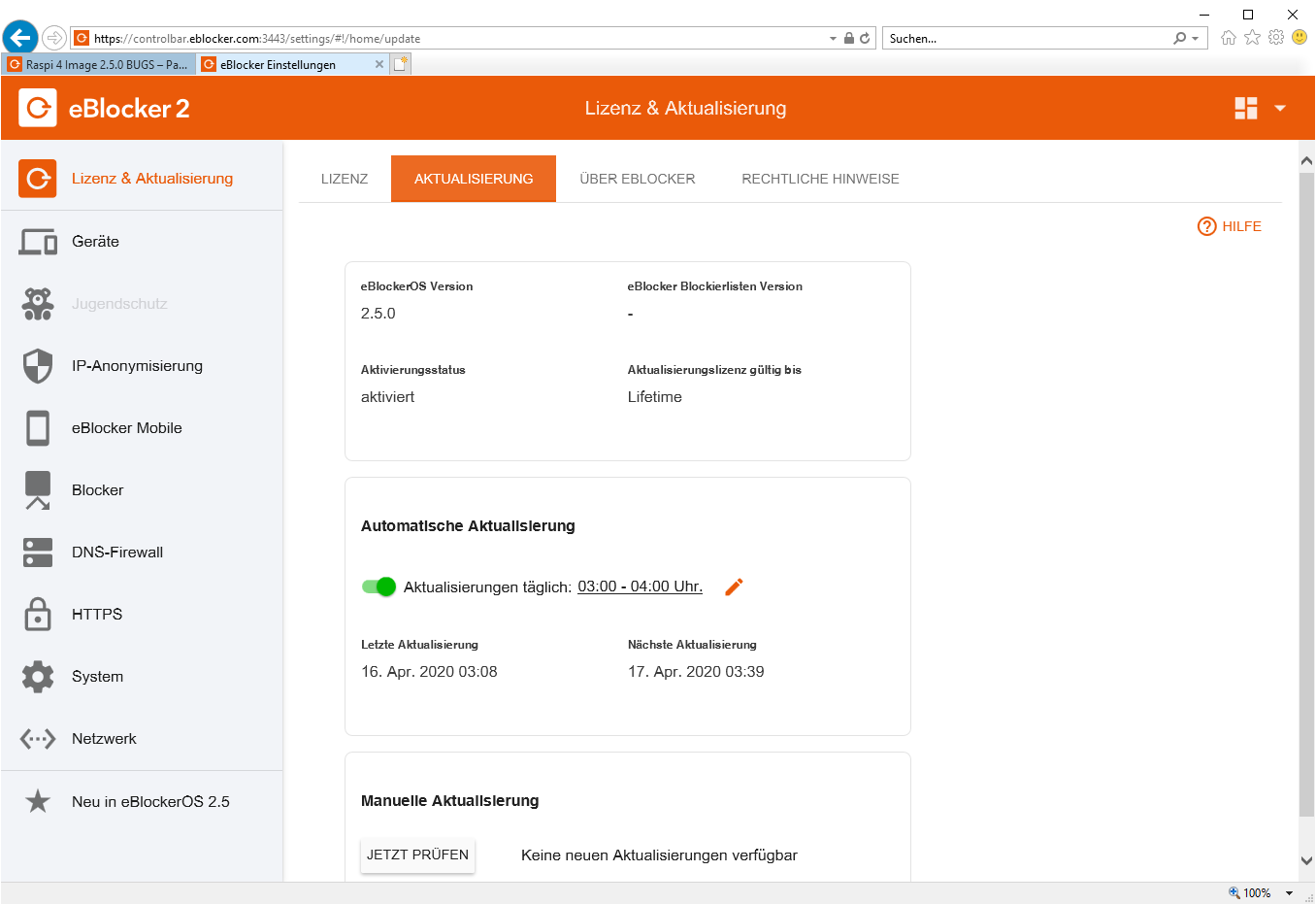Image resolution: width=1316 pixels, height=905 pixels.
Task: Open browser tools gear icon
Action: [1276, 38]
